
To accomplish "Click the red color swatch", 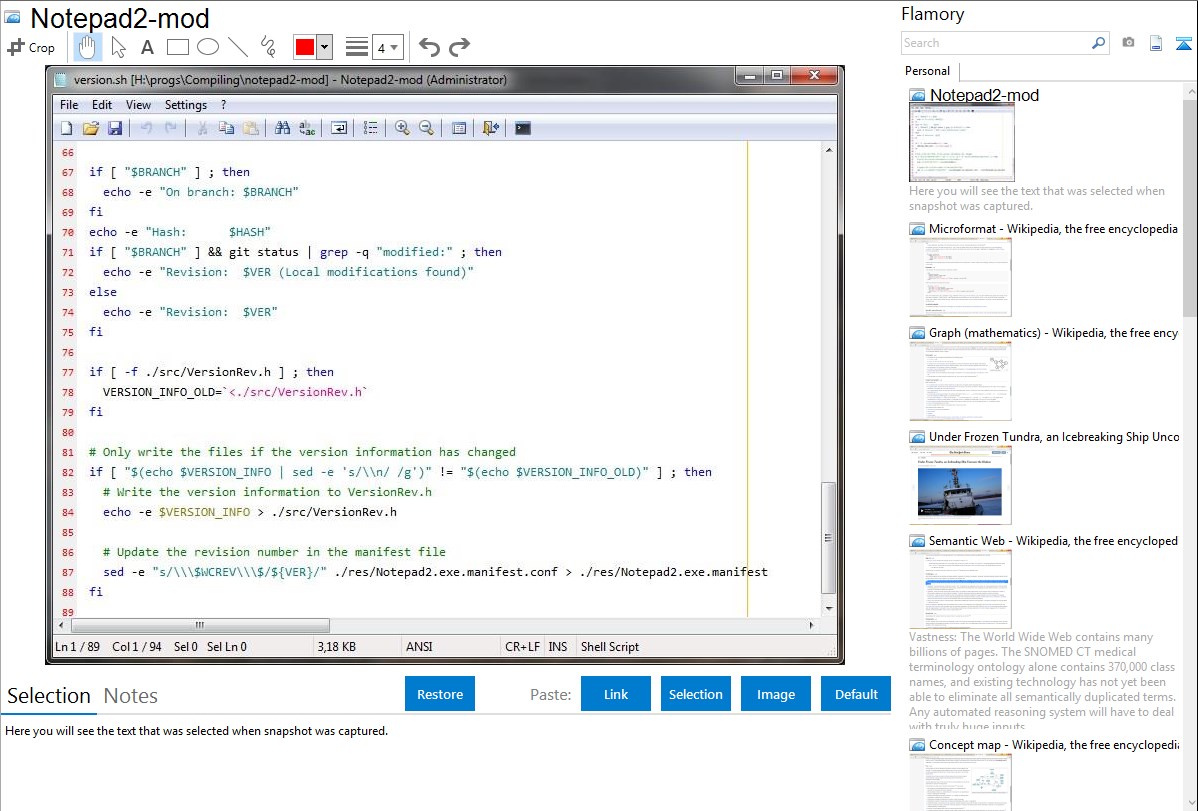I will tap(305, 47).
